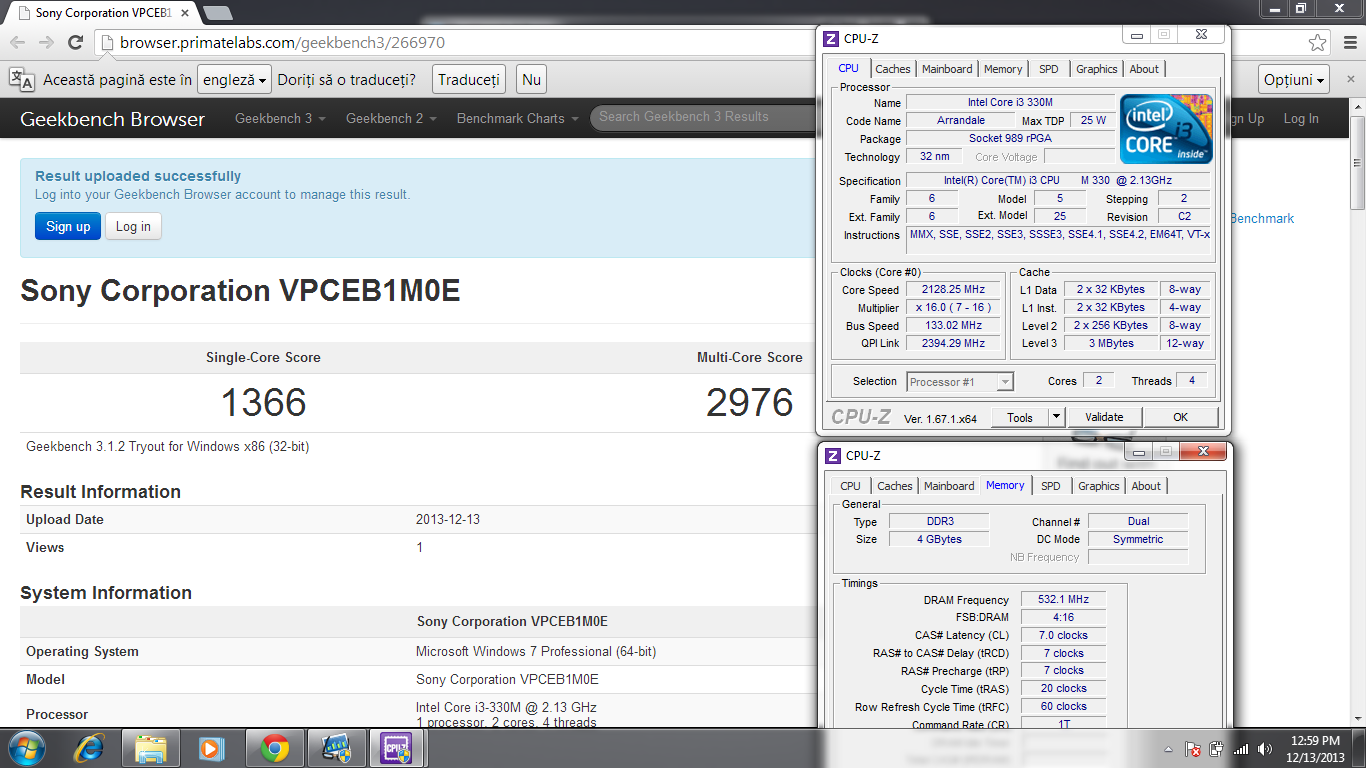Show hidden system tray icons
Image resolution: width=1366 pixels, height=768 pixels.
point(1169,749)
